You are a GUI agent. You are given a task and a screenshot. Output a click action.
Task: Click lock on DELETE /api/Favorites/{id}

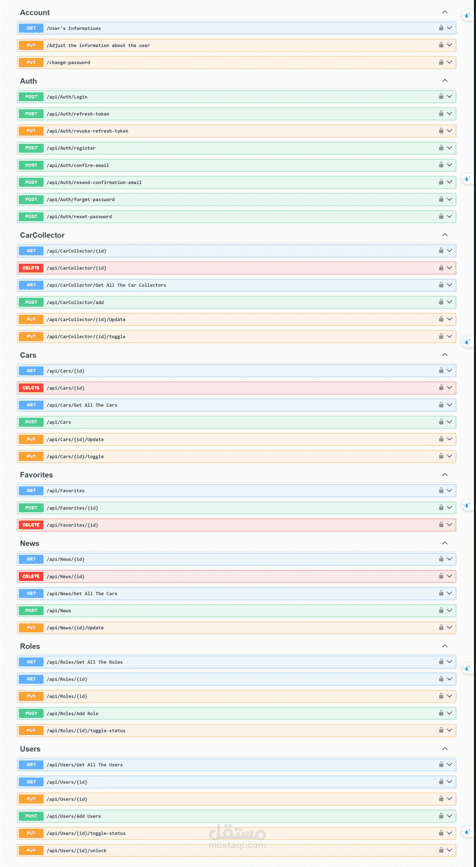pos(441,525)
